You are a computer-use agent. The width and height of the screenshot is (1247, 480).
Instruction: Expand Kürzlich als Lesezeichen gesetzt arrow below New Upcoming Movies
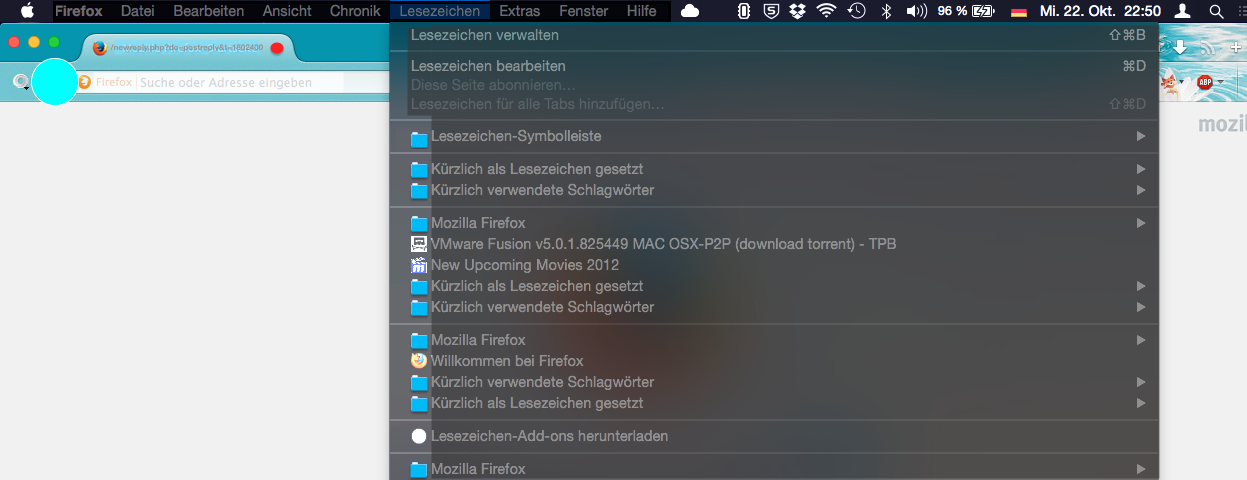tap(1141, 286)
